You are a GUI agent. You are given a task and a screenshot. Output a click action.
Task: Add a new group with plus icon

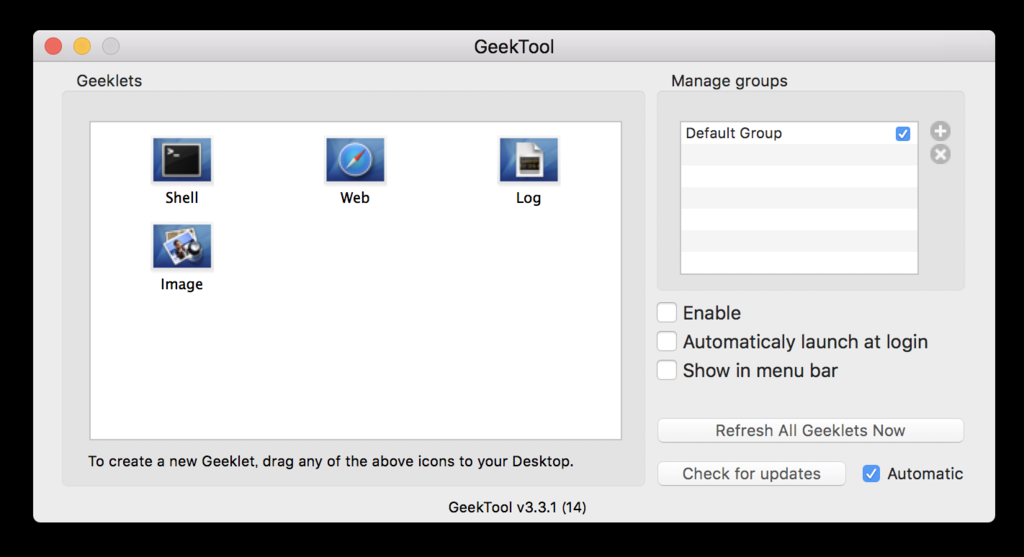pos(940,131)
